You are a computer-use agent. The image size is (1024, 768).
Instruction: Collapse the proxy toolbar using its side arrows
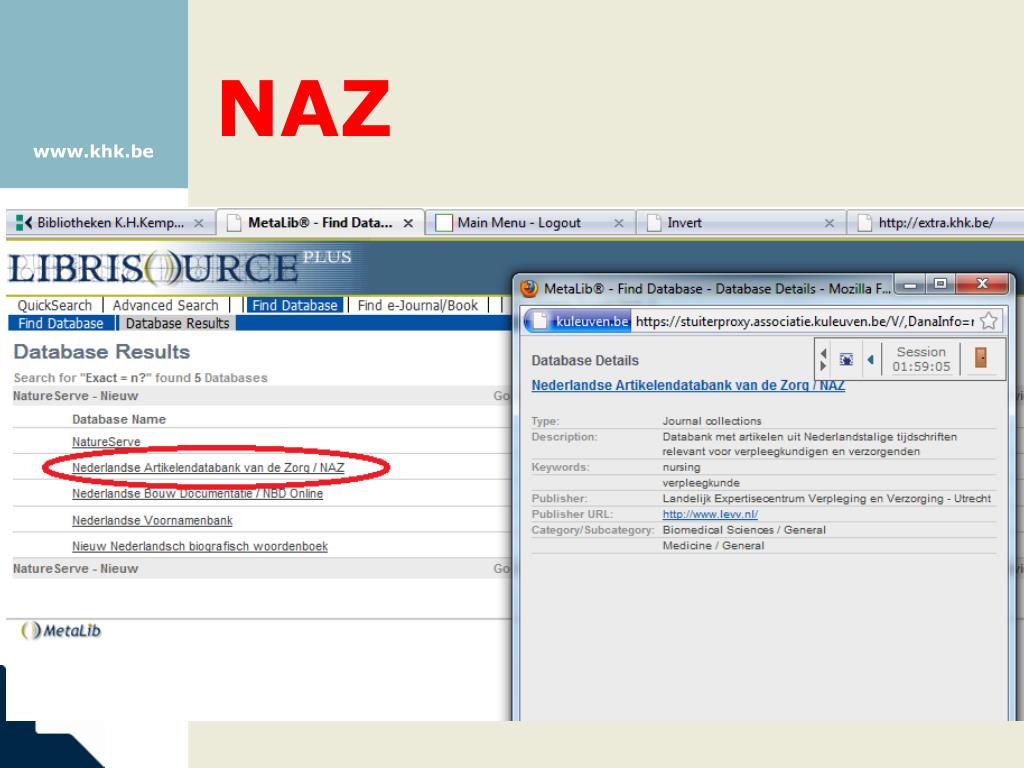click(x=823, y=360)
